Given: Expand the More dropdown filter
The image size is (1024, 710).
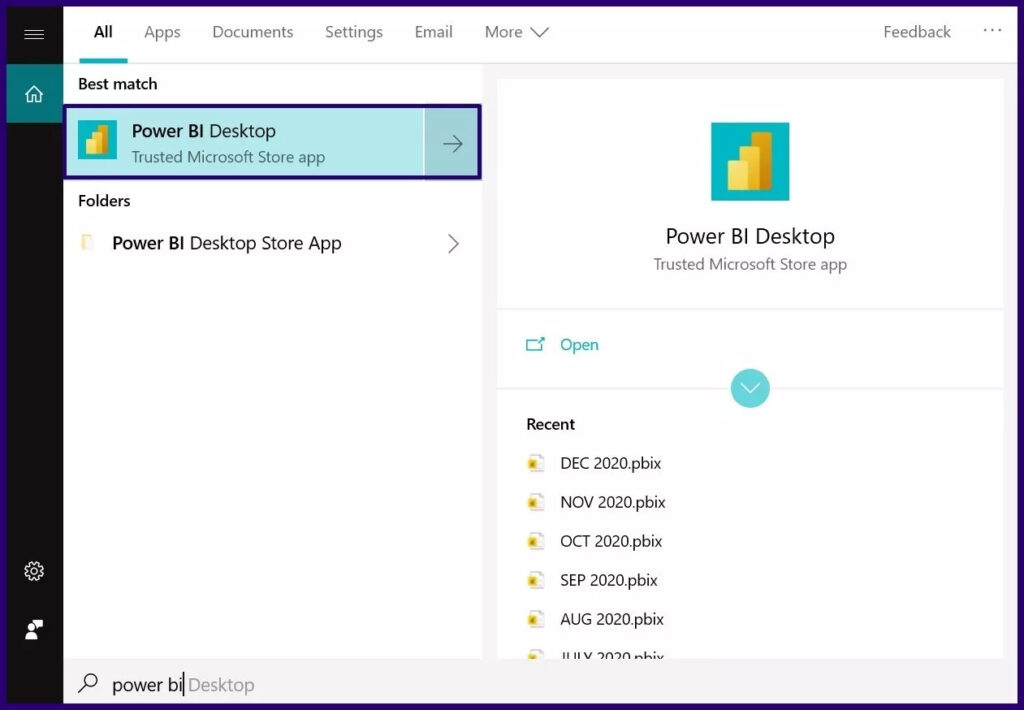Looking at the screenshot, I should point(516,32).
